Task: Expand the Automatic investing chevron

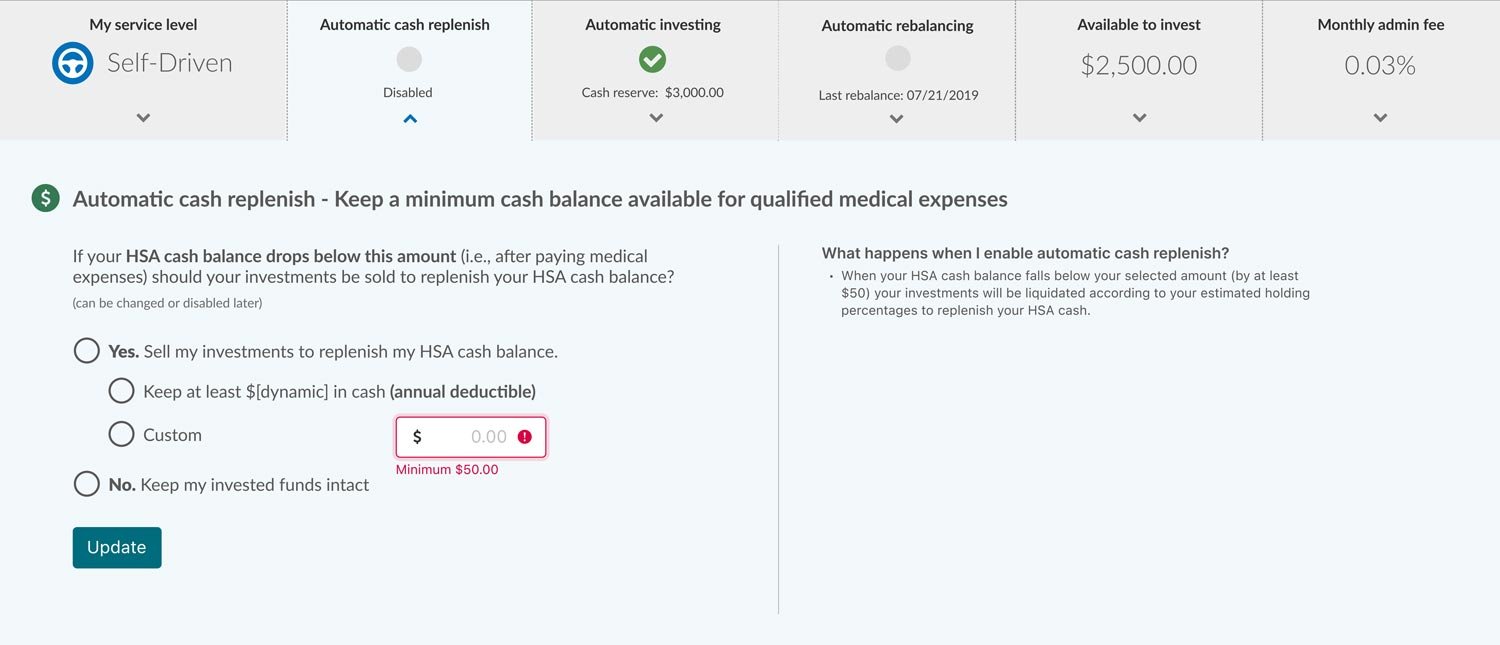Action: tap(656, 117)
